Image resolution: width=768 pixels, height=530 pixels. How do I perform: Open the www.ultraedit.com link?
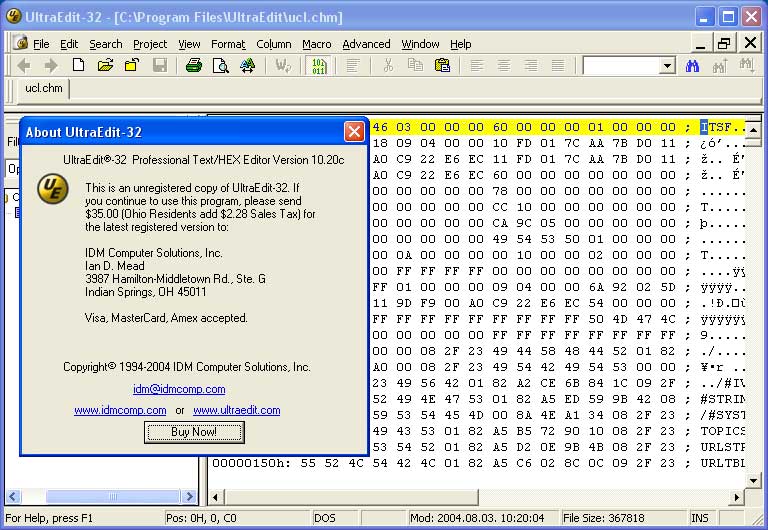point(237,410)
